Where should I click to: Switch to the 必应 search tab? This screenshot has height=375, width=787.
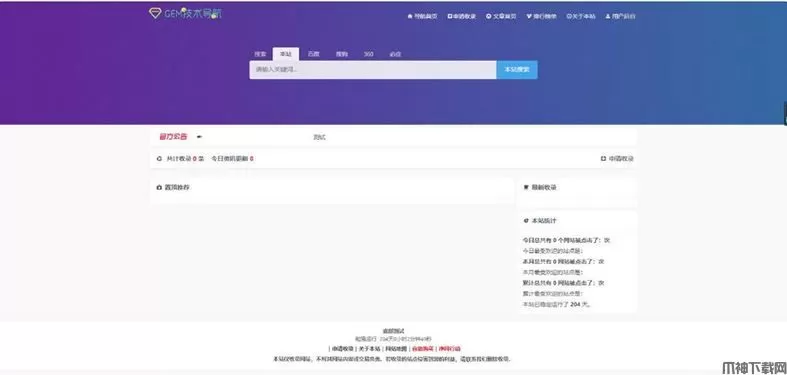pyautogui.click(x=396, y=54)
